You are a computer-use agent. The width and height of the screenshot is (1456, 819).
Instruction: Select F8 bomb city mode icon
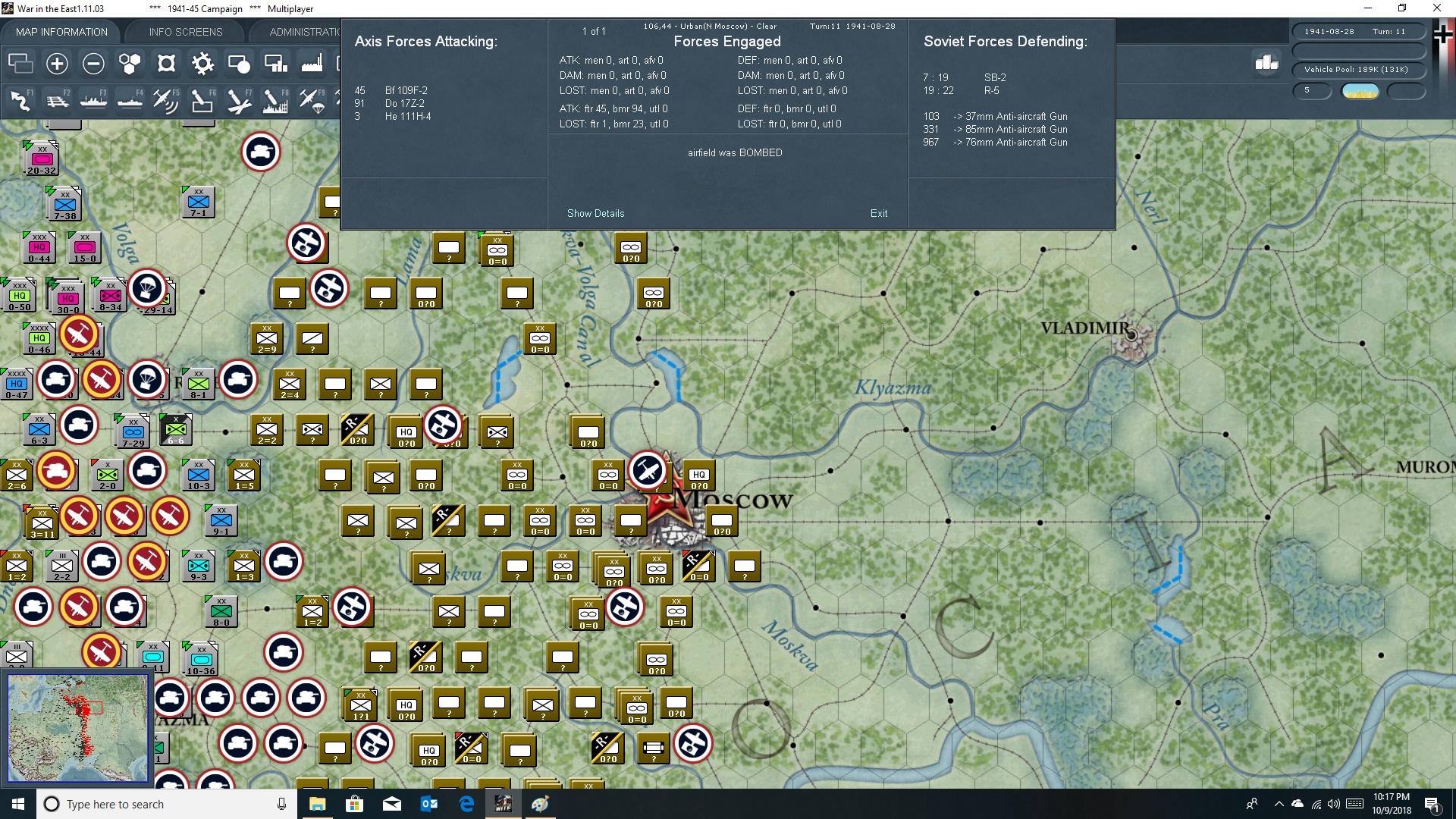(275, 100)
